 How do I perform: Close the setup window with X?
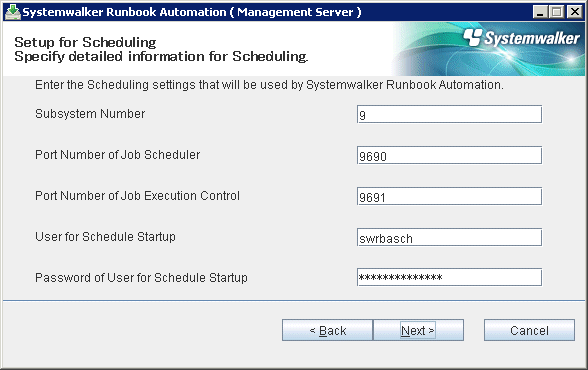[574, 12]
